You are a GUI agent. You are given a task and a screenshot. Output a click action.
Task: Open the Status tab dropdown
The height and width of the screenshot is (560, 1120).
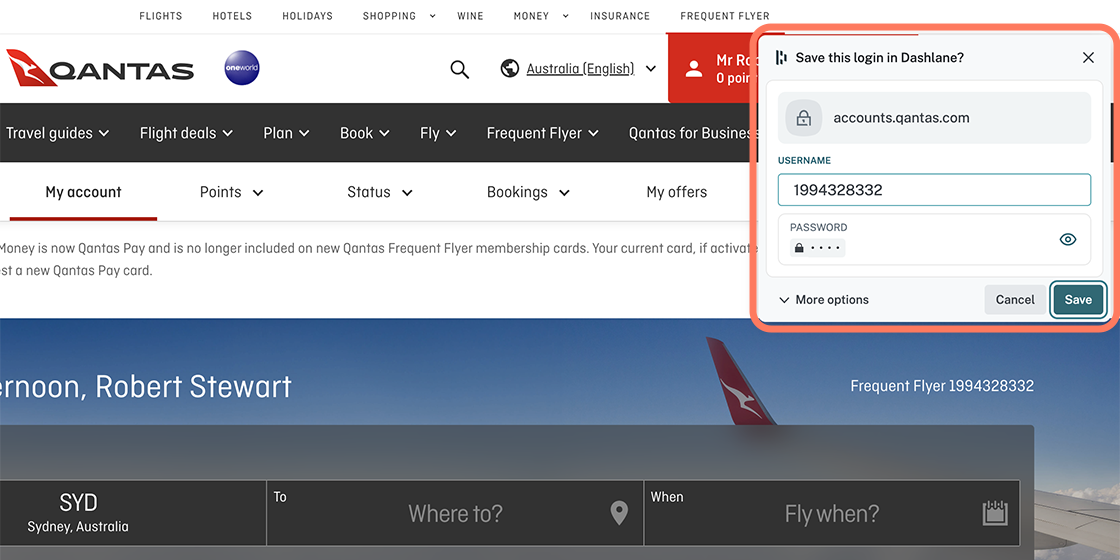[380, 192]
